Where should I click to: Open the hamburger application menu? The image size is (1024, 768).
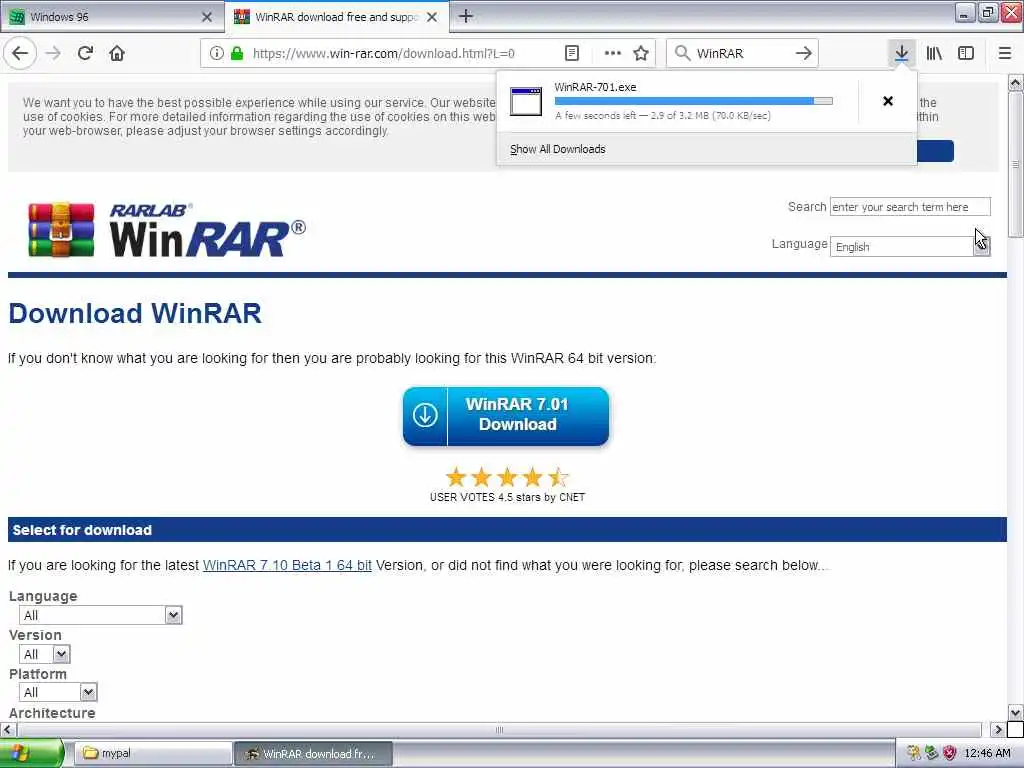[x=1005, y=53]
